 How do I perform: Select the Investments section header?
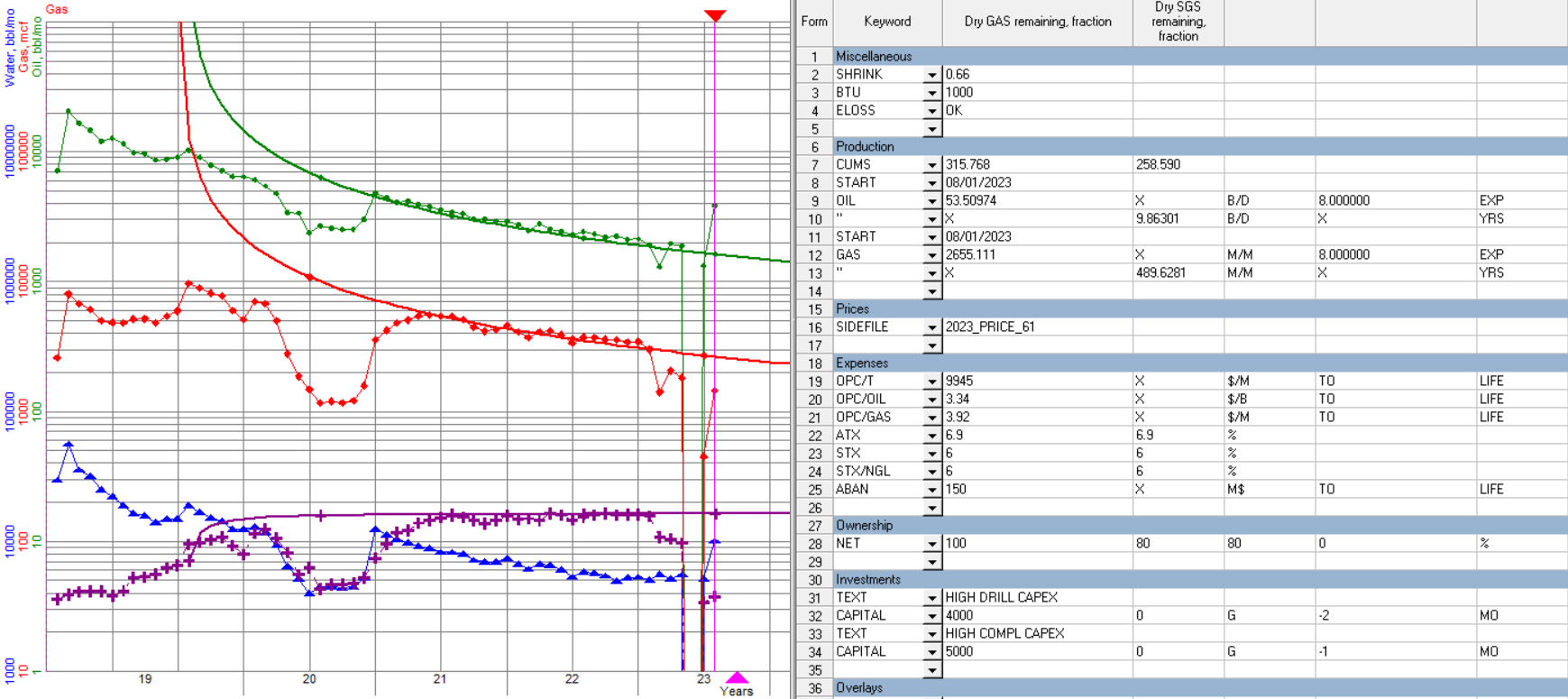coord(1200,579)
